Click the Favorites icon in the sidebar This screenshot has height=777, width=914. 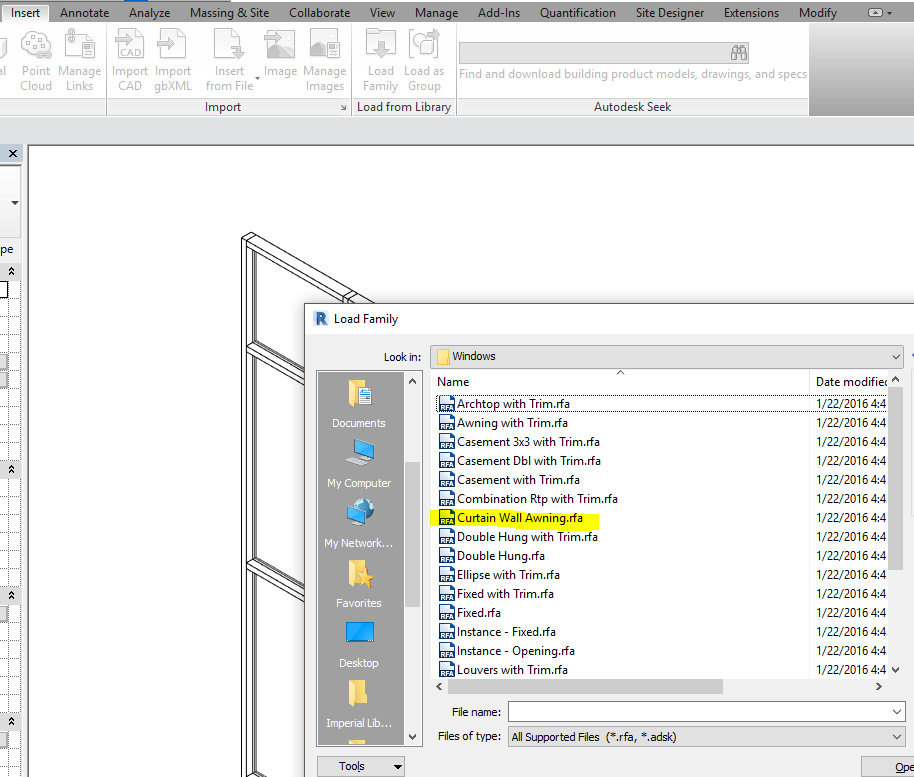tap(358, 585)
